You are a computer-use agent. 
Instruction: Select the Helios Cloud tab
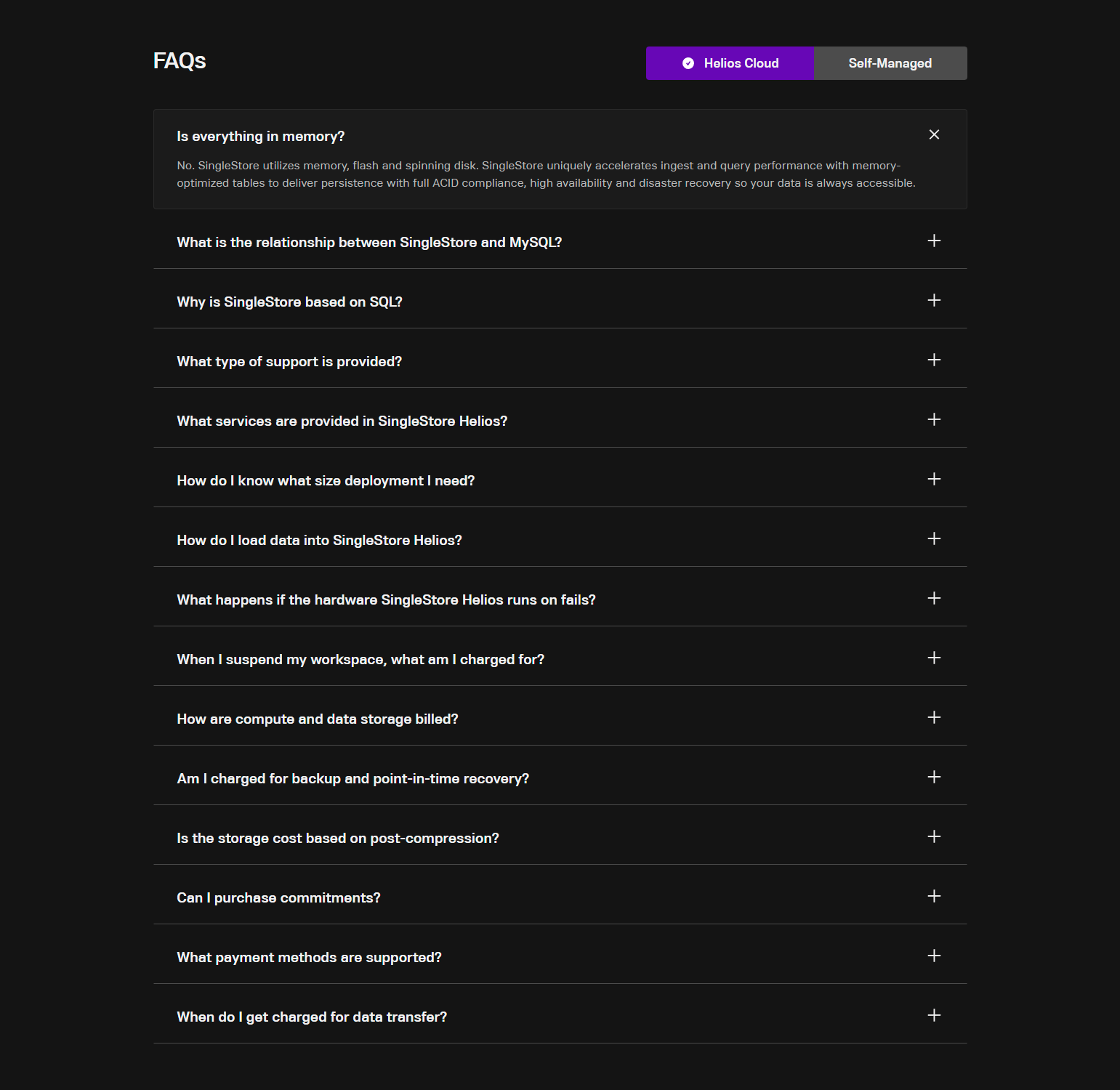click(x=730, y=63)
